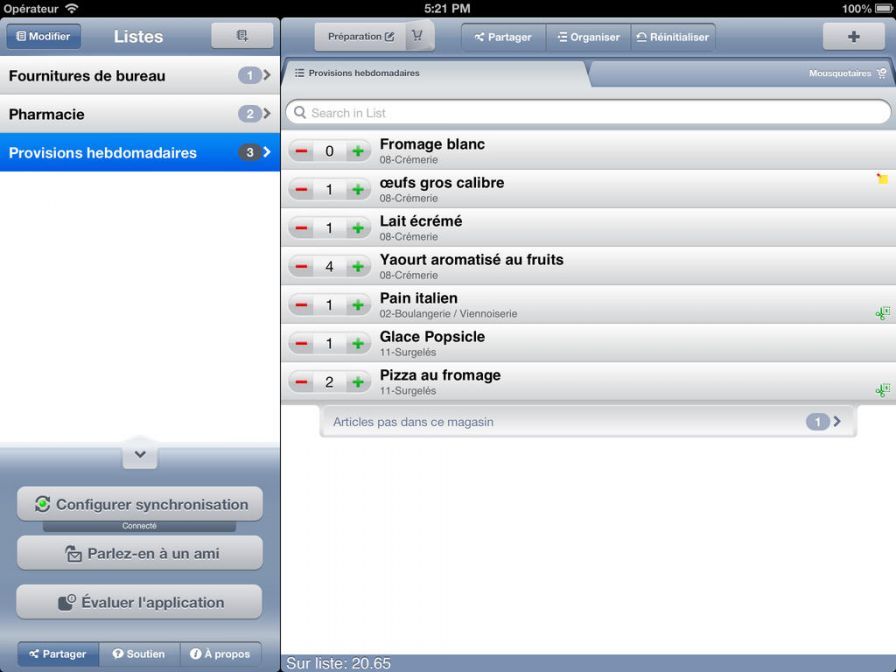Image resolution: width=896 pixels, height=672 pixels.
Task: Tap the coupon icon on Pain italien
Action: pos(882,313)
